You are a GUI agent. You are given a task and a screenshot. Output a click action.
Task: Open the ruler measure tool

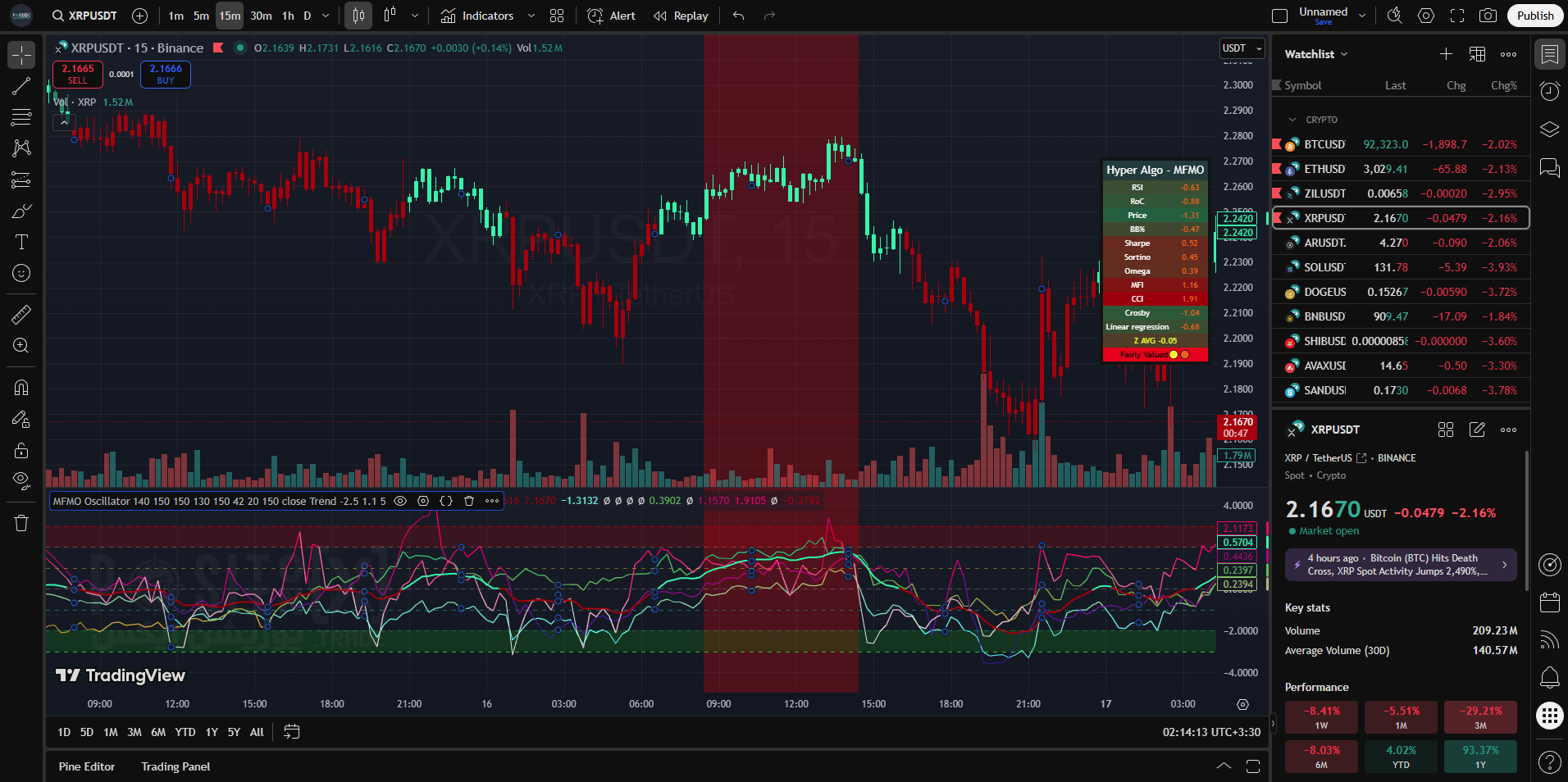click(21, 314)
